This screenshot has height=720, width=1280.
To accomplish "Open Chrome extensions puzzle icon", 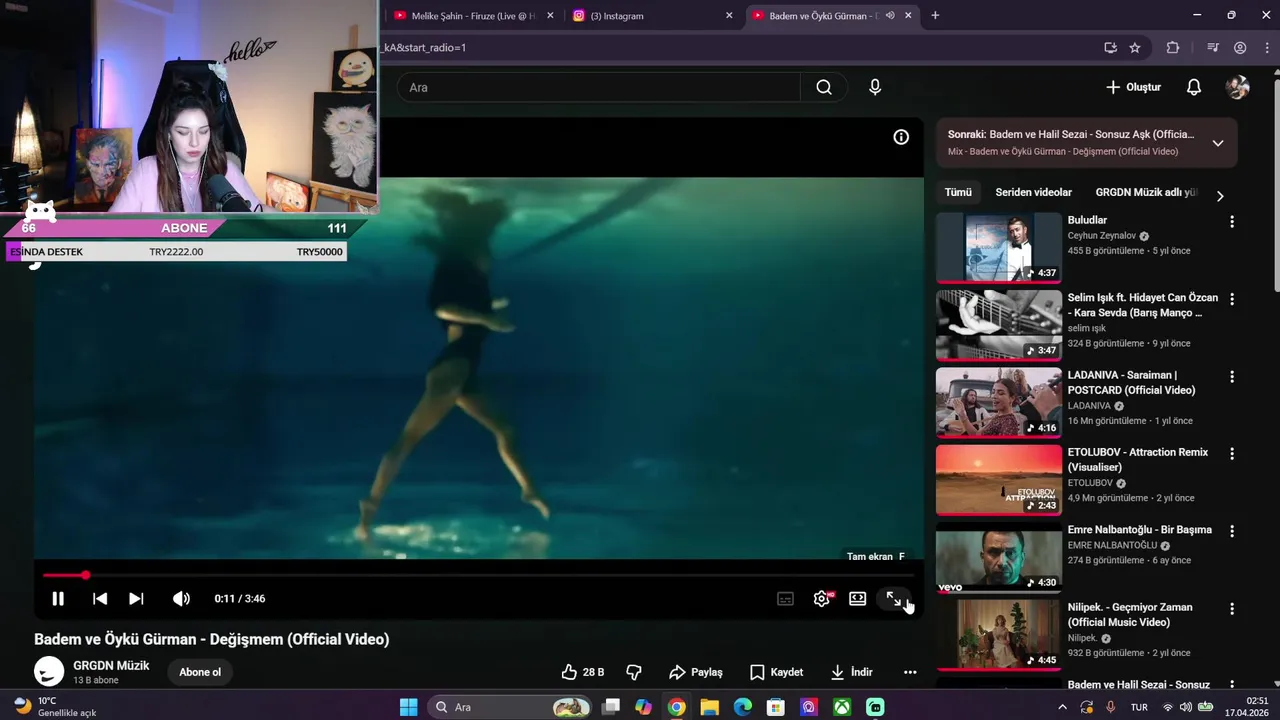I will point(1173,48).
